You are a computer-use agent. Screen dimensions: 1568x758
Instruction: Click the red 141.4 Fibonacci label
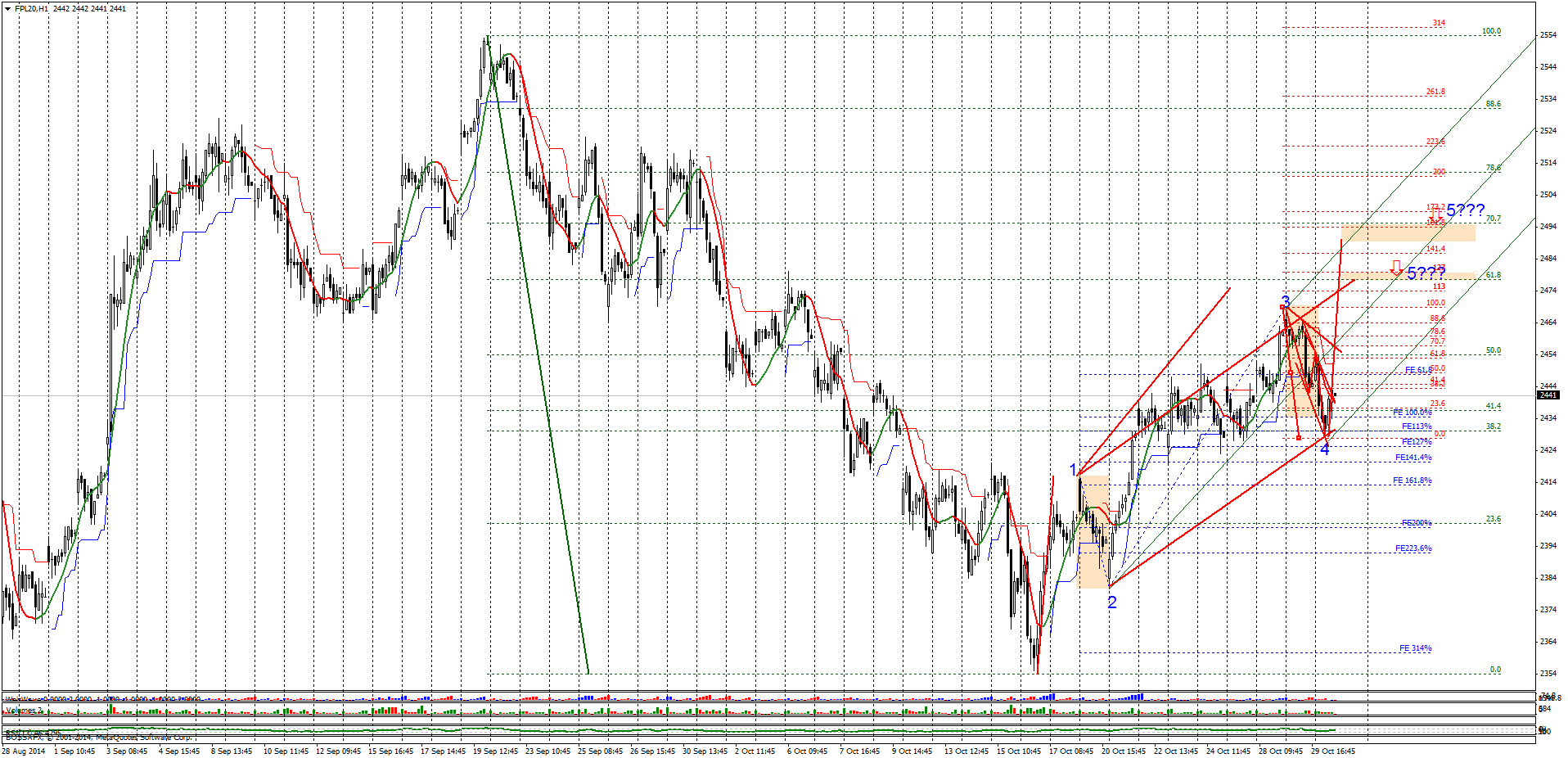pos(1435,249)
